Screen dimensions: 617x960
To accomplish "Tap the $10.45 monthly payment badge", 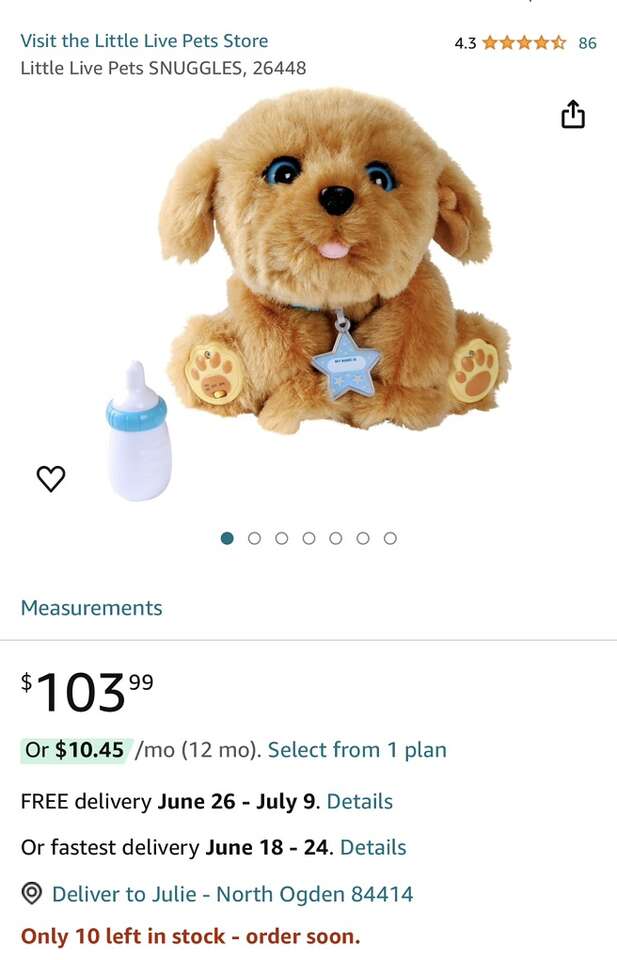I will point(76,750).
